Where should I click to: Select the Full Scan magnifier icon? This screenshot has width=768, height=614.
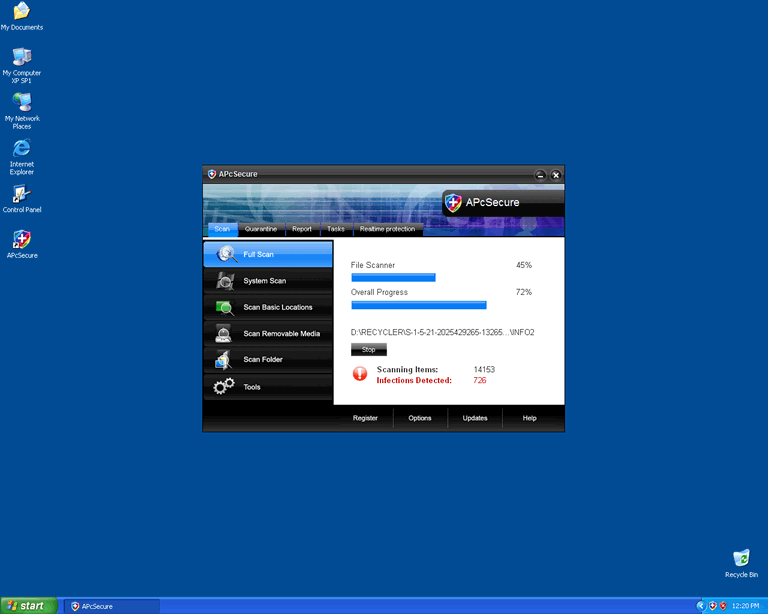pos(227,254)
